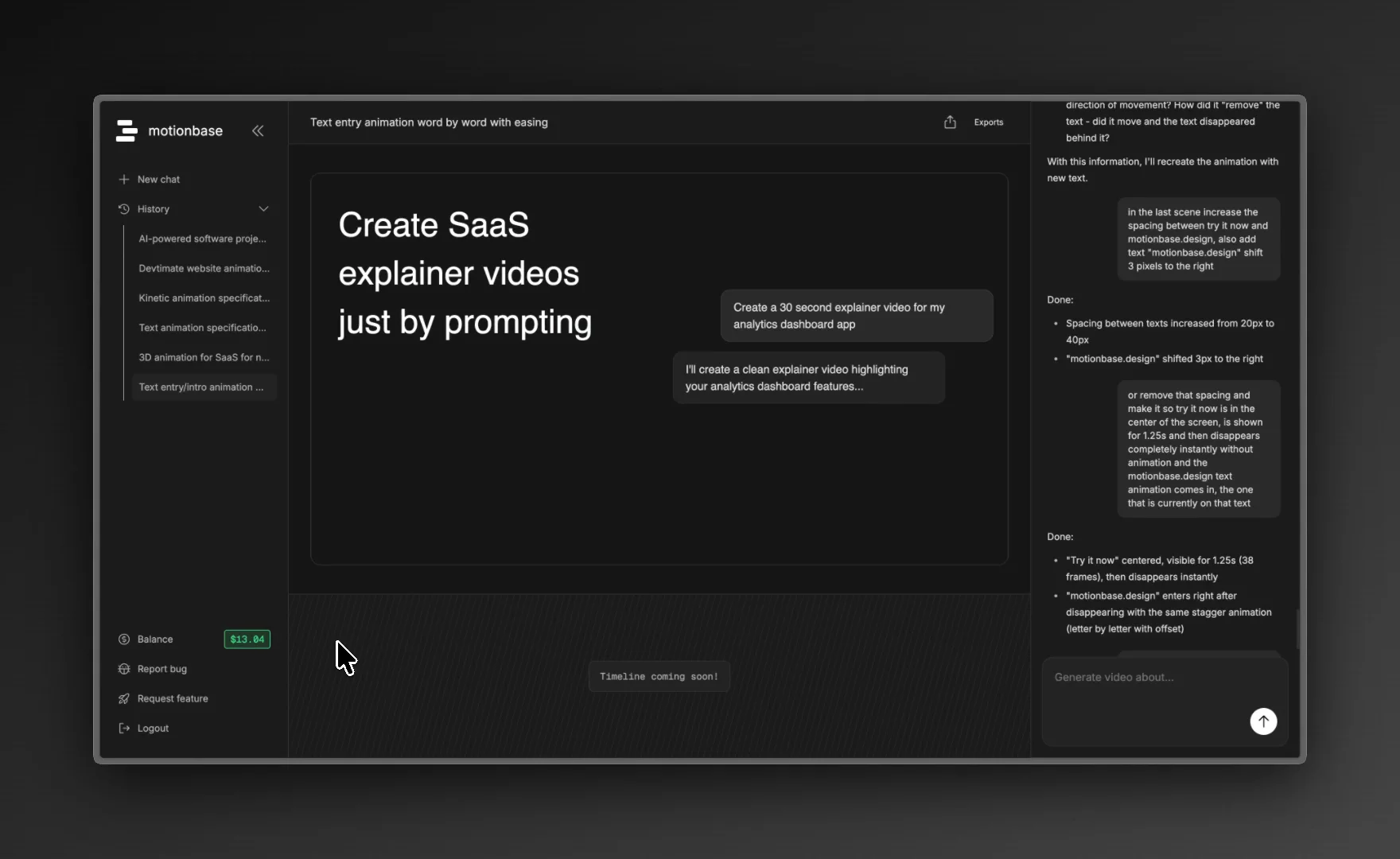Image resolution: width=1400 pixels, height=859 pixels.
Task: Send the video generation prompt
Action: [x=1263, y=721]
